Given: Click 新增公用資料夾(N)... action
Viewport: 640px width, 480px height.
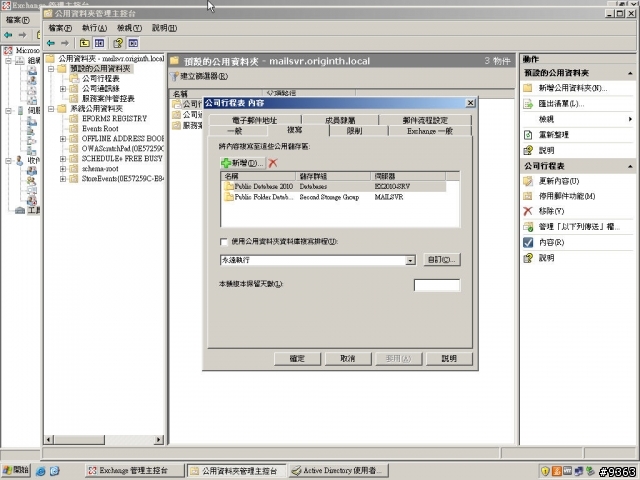Looking at the screenshot, I should 572,88.
